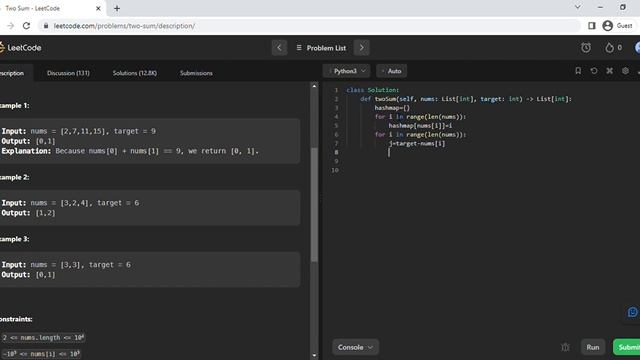The width and height of the screenshot is (640, 360).
Task: Click the description scrollbar thumb
Action: tap(314, 204)
